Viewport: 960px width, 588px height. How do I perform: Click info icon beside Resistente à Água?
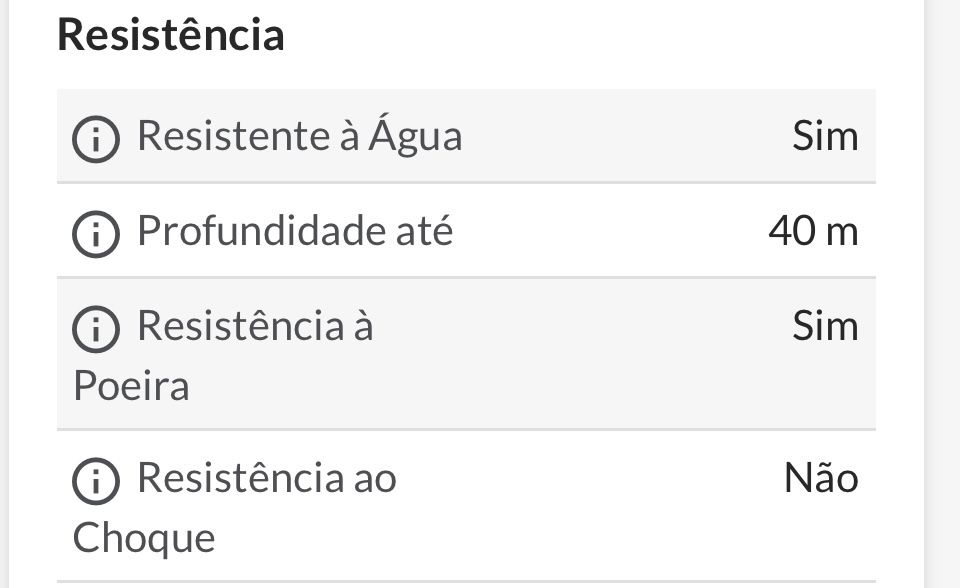(x=96, y=139)
